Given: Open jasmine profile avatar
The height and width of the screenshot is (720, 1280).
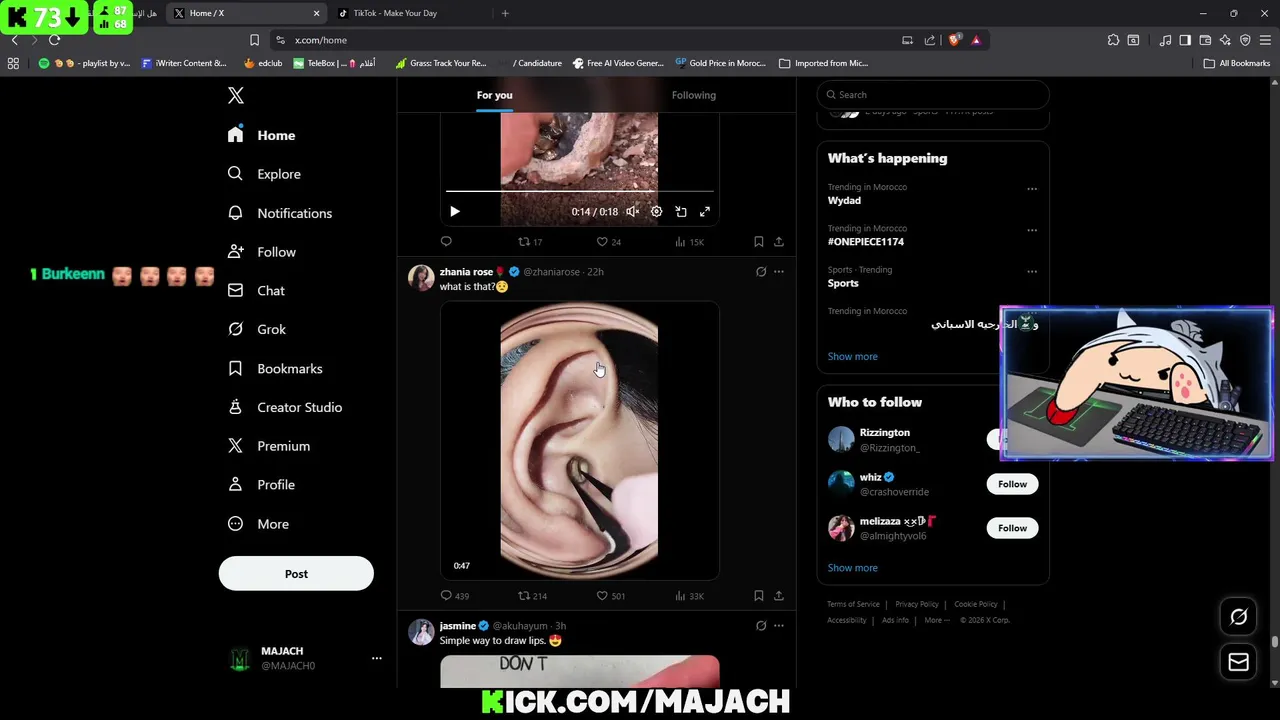Looking at the screenshot, I should tap(421, 631).
